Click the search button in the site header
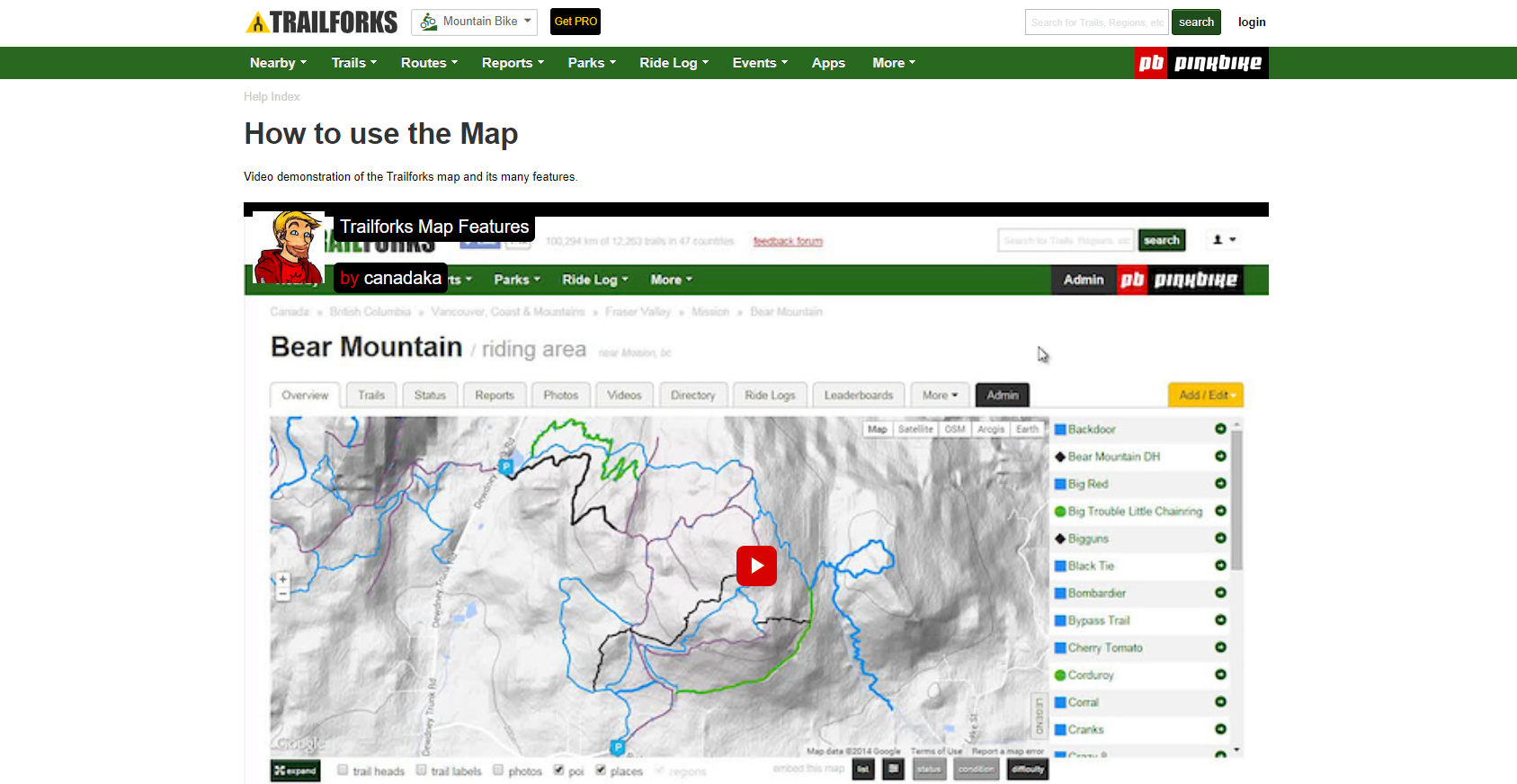Screen dimensions: 1517x784 pyautogui.click(x=1196, y=22)
